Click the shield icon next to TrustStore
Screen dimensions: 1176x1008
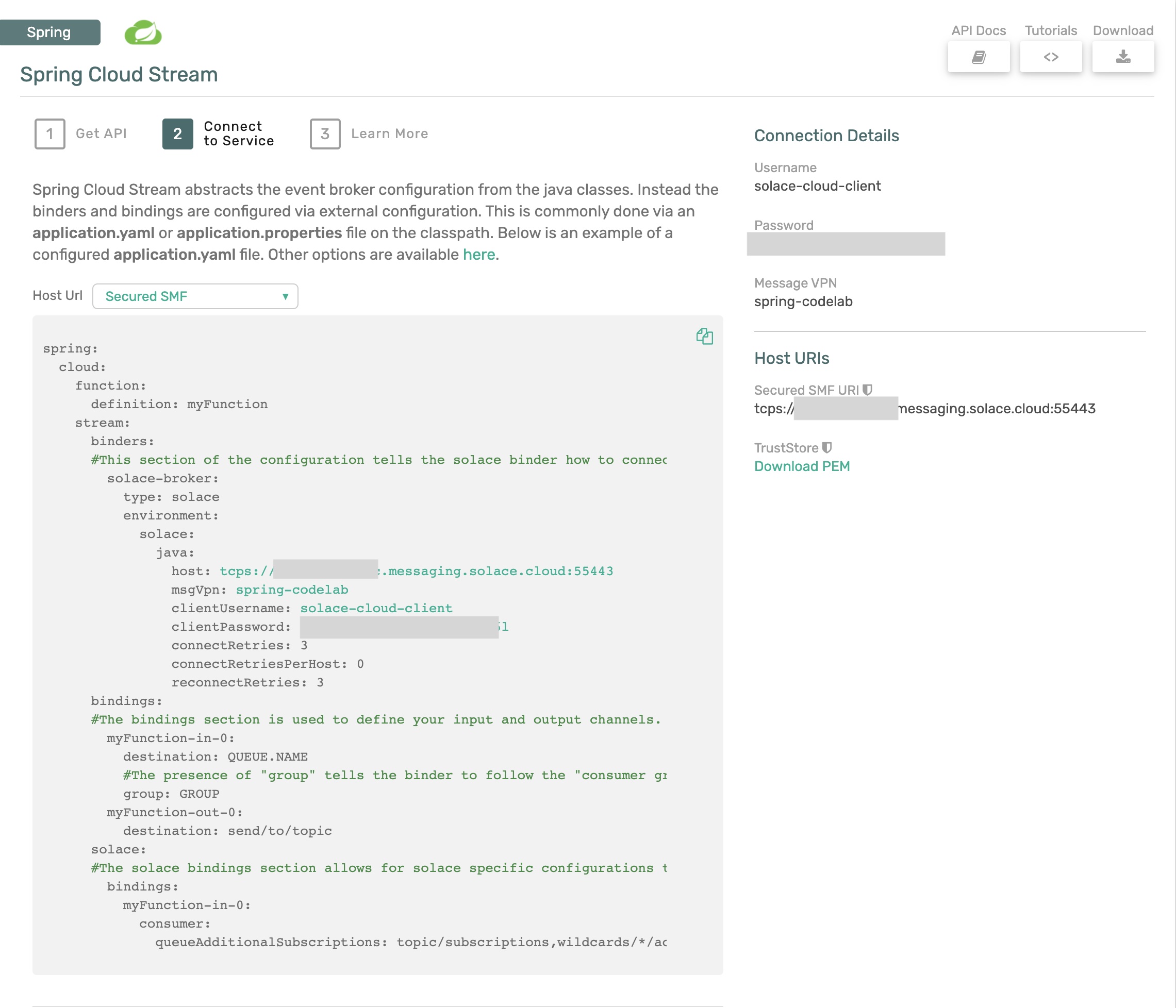tap(827, 447)
